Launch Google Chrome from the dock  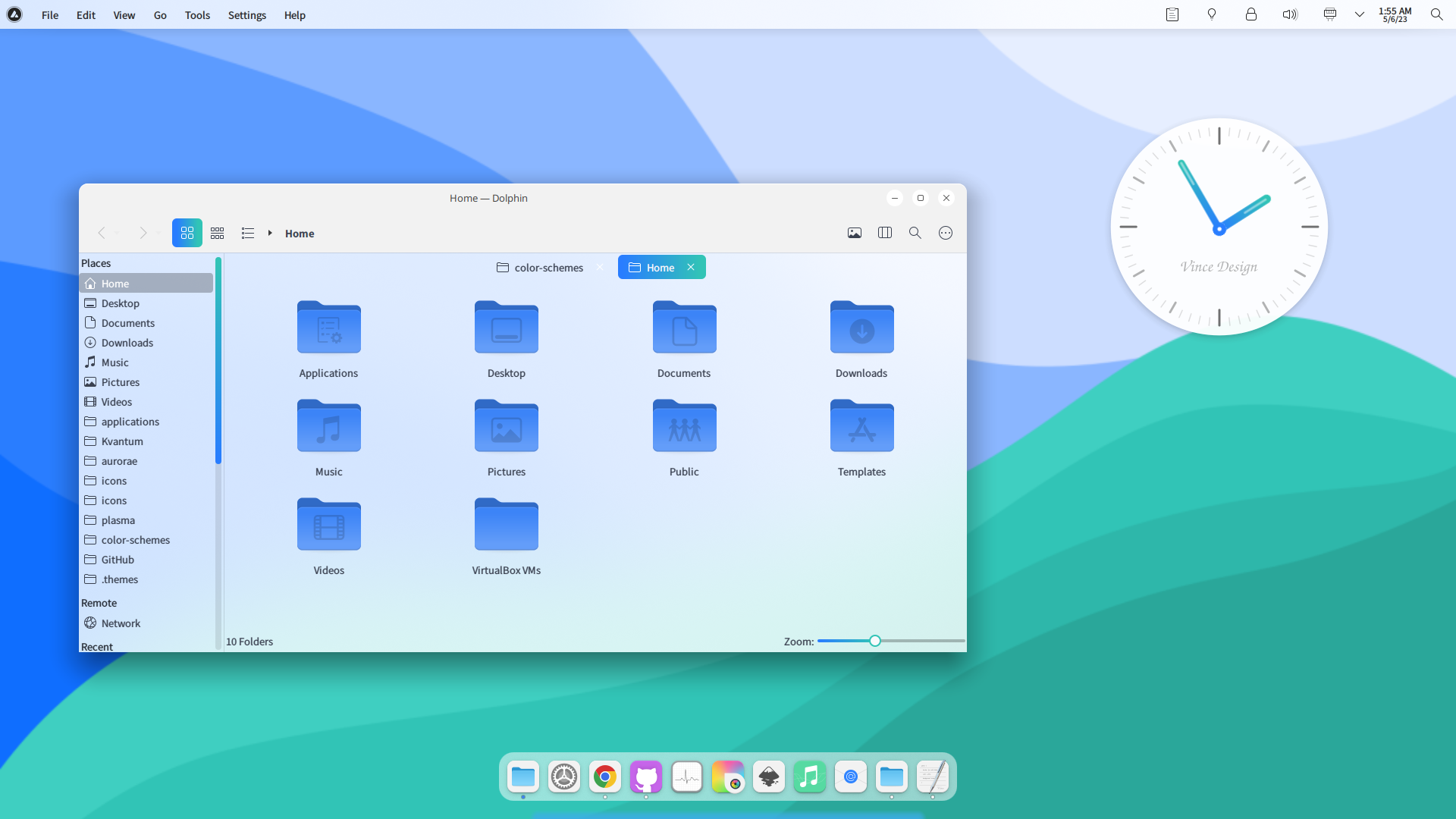click(x=605, y=777)
